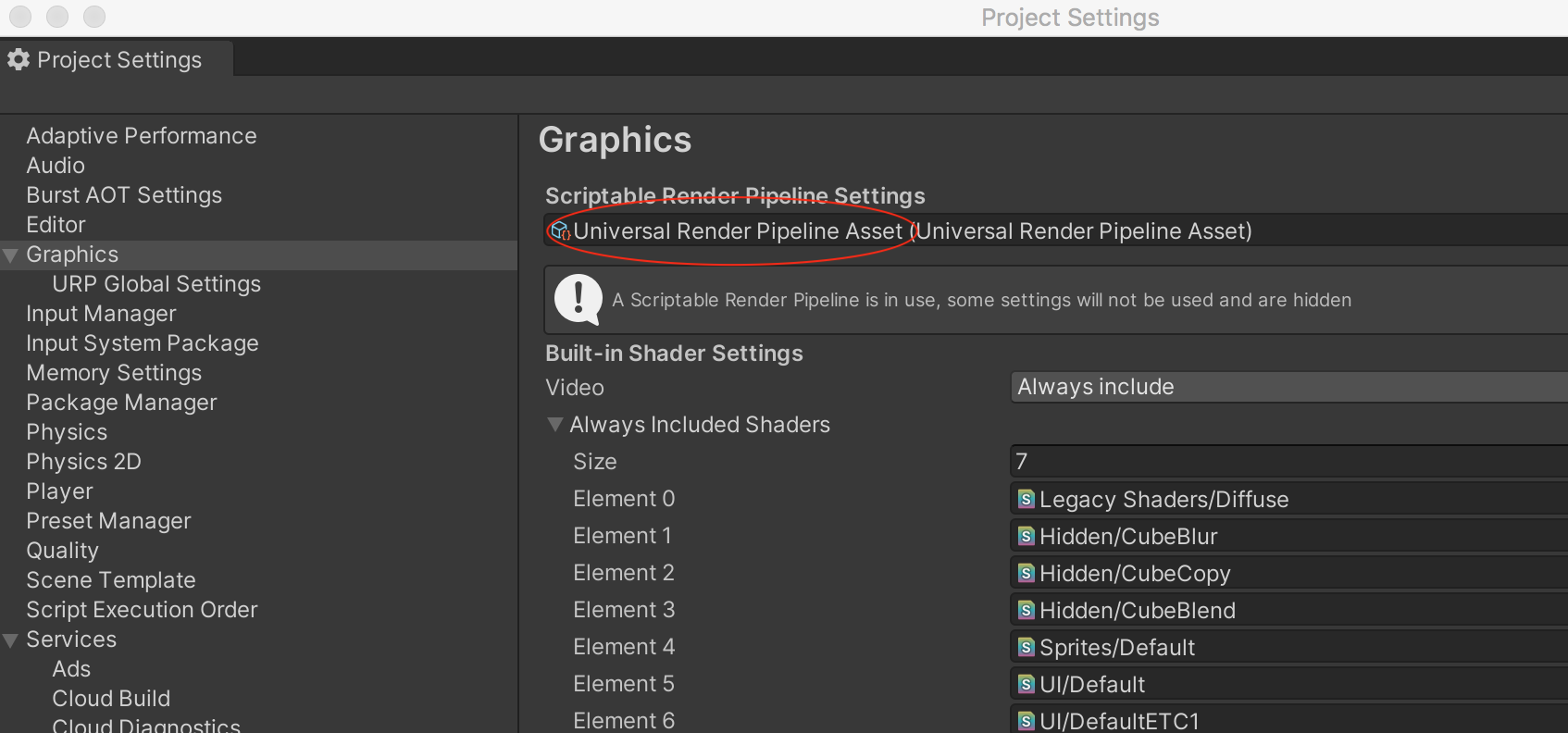Collapse the Always Included Shaders list
1568x733 pixels.
coord(555,425)
